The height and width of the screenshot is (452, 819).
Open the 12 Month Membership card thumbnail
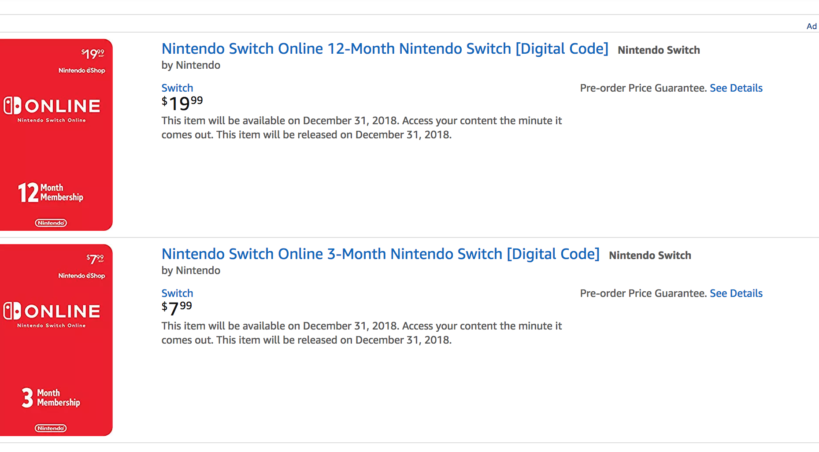click(x=56, y=135)
